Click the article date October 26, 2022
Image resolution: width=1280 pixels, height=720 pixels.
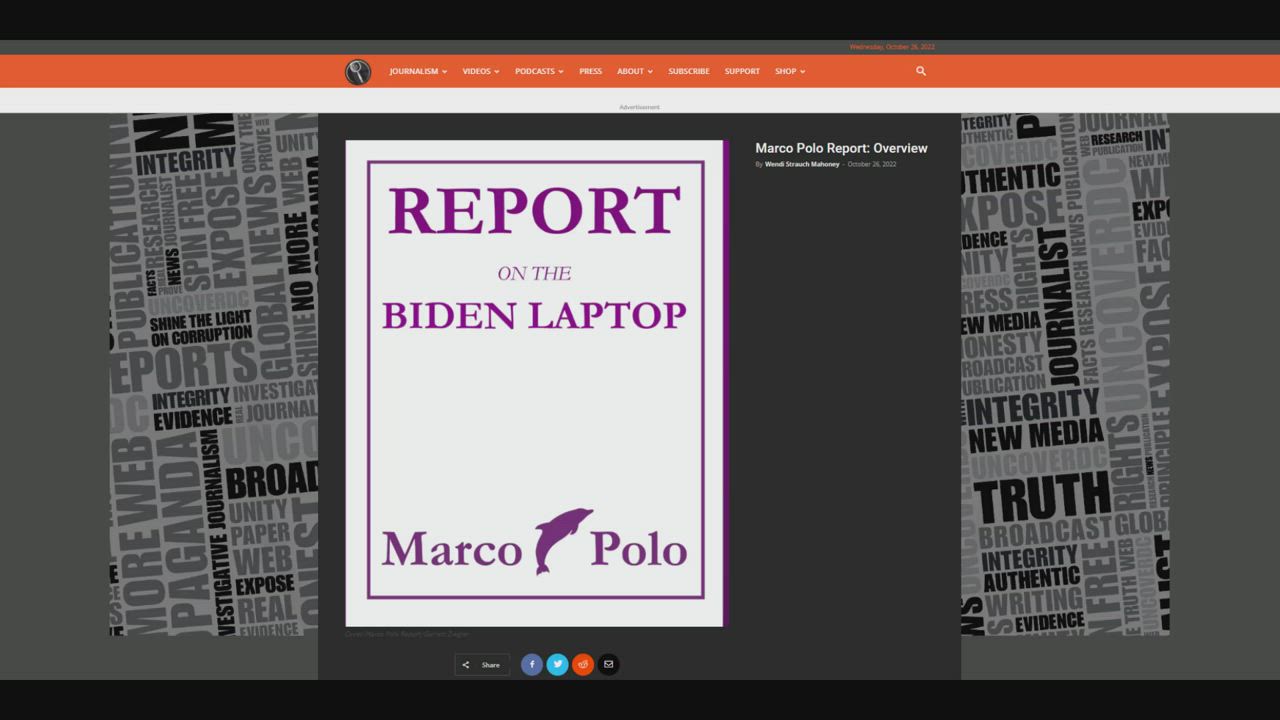(872, 164)
